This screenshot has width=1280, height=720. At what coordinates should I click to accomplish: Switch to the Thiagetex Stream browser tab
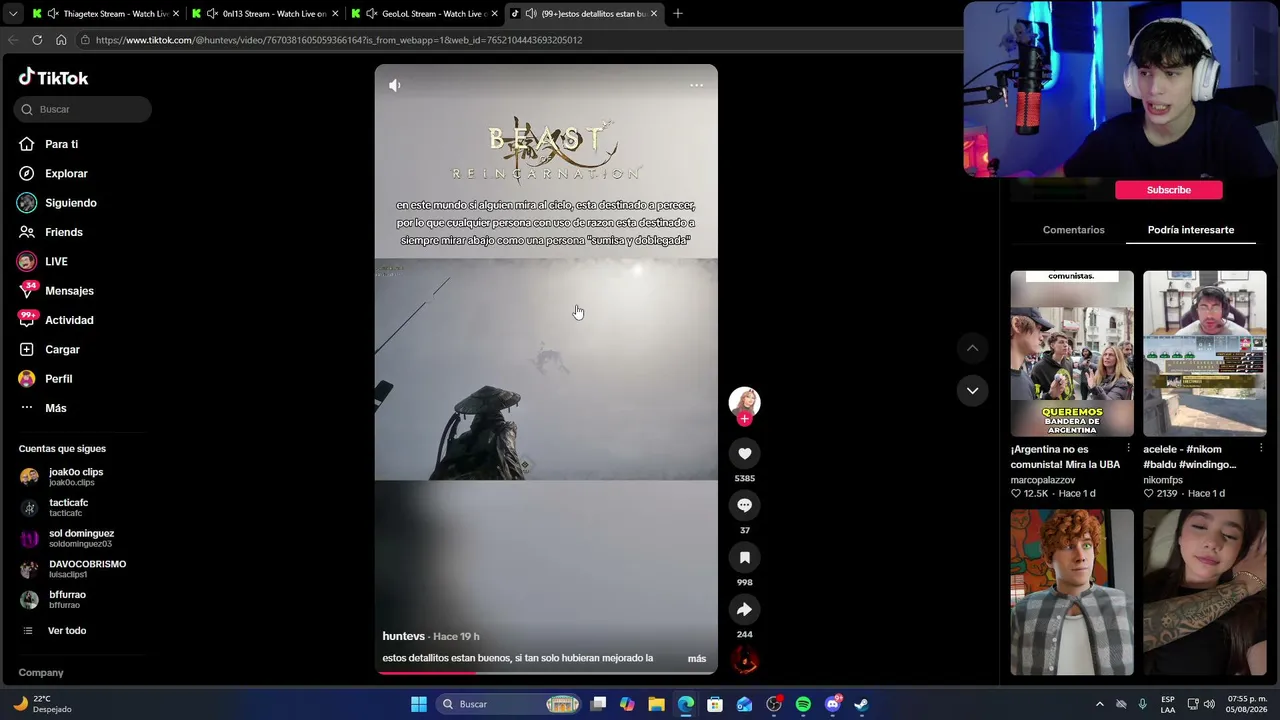click(x=106, y=14)
